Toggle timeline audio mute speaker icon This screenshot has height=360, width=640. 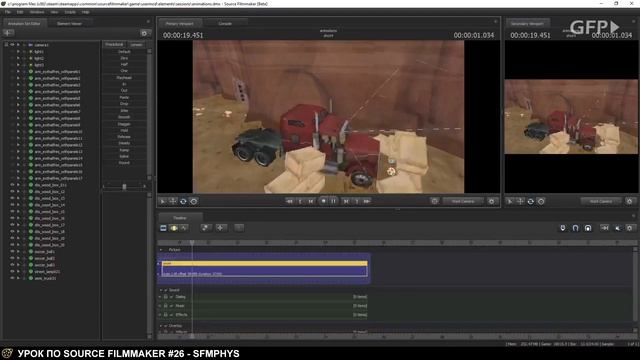[x=618, y=228]
